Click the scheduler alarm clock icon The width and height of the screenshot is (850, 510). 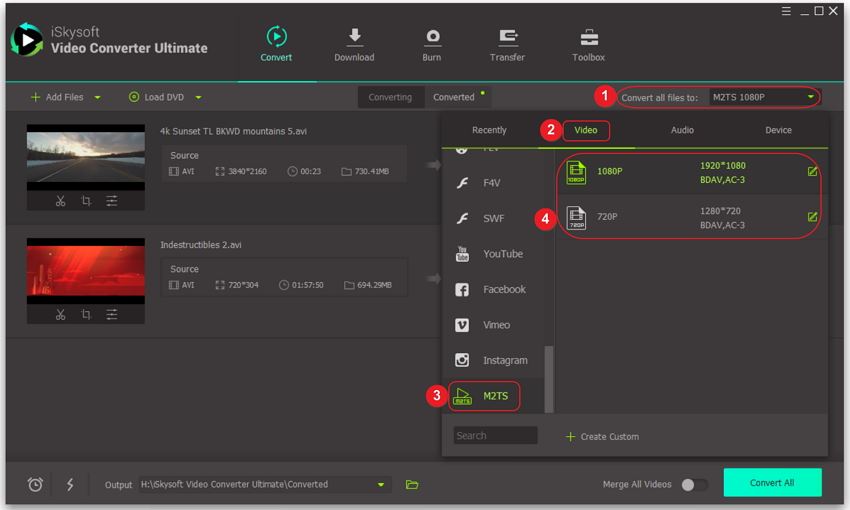tap(35, 484)
